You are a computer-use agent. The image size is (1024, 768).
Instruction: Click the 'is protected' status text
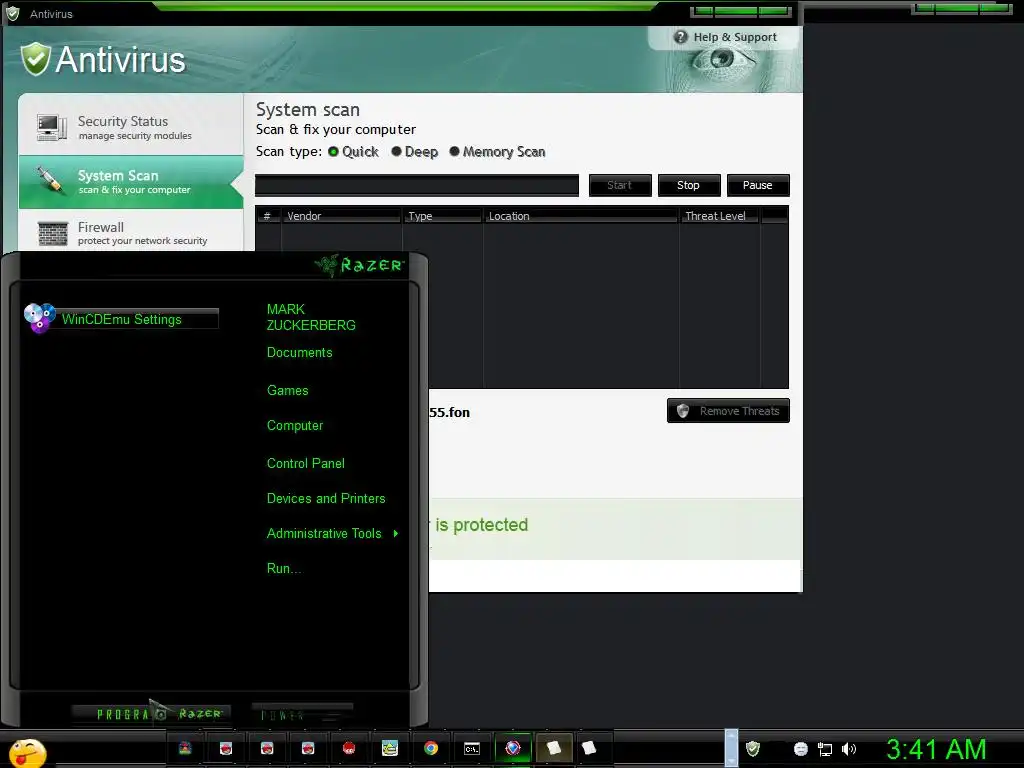[x=481, y=525]
